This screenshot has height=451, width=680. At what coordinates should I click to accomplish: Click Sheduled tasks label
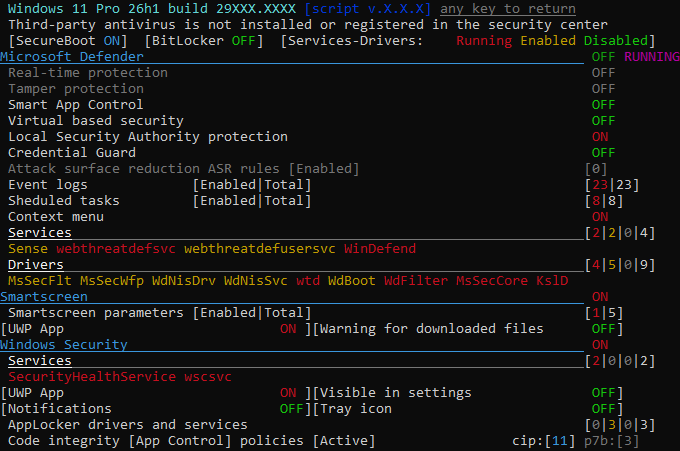pyautogui.click(x=64, y=201)
